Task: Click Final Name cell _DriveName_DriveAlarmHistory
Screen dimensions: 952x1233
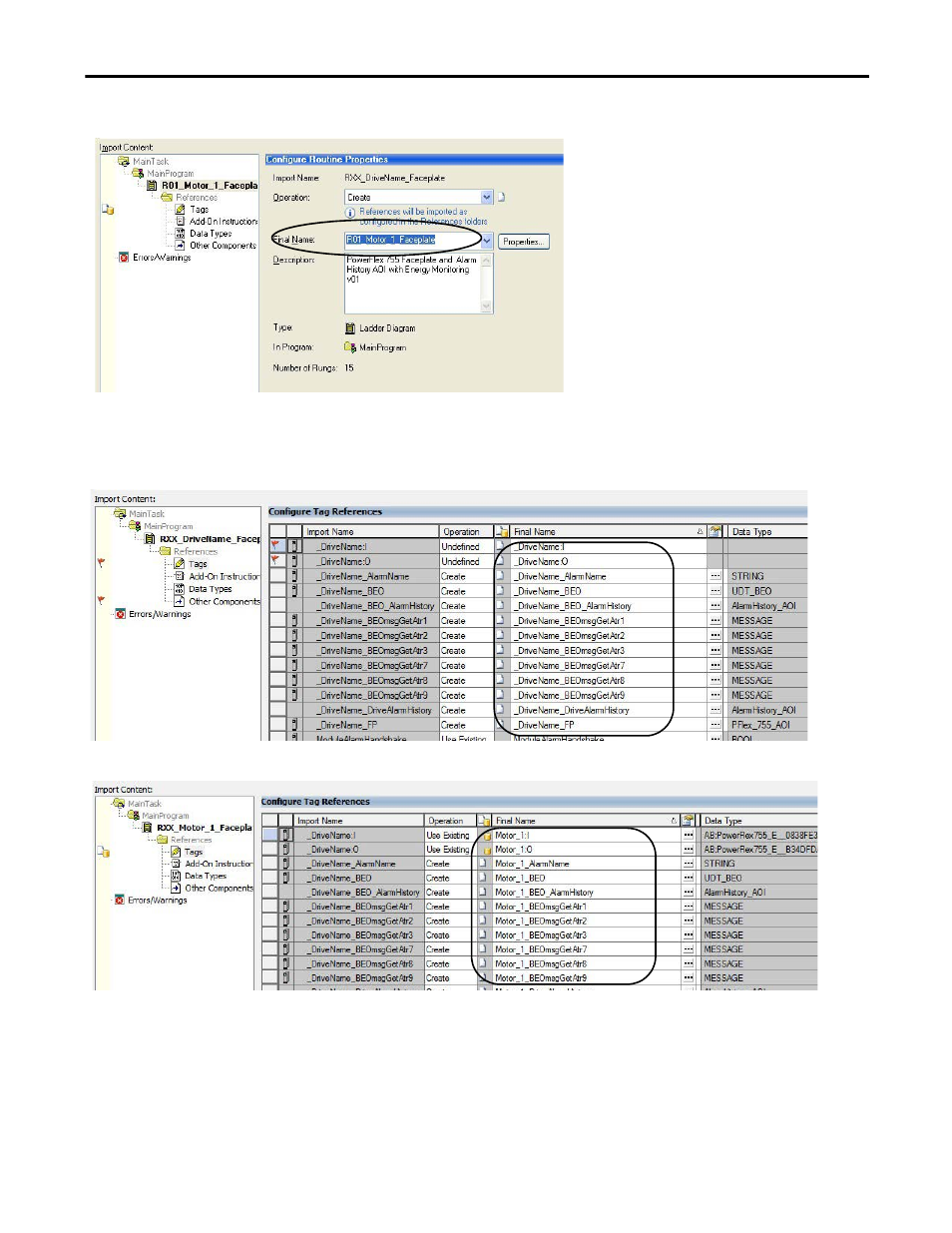Action: coord(609,711)
